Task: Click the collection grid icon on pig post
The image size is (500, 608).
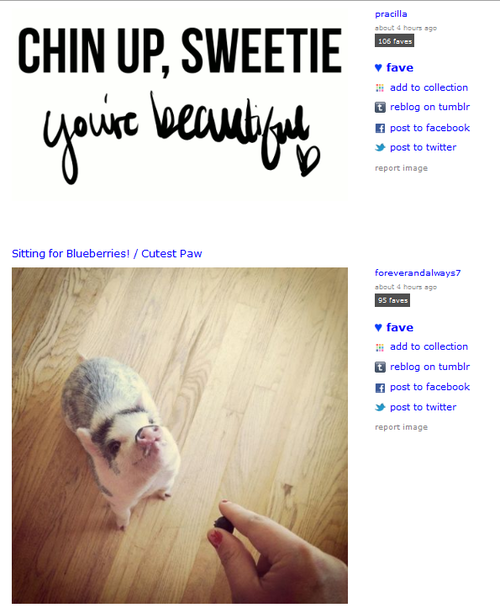Action: (380, 347)
